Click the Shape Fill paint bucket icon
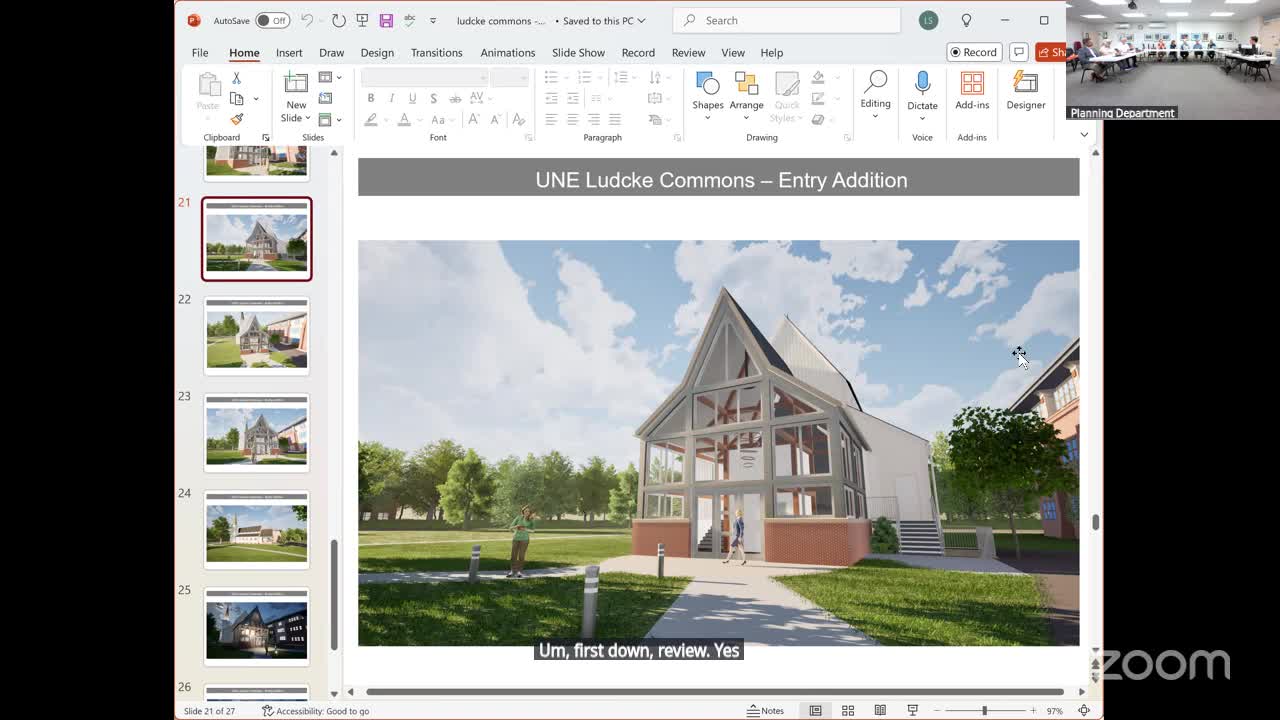 point(818,77)
